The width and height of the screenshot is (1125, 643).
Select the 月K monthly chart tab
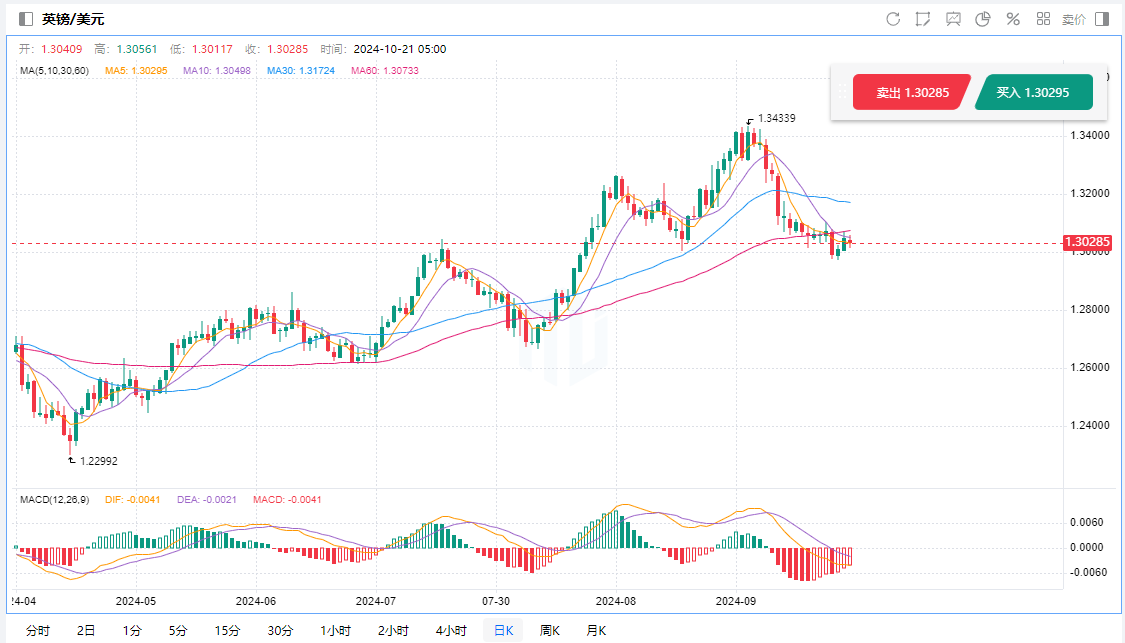point(596,630)
